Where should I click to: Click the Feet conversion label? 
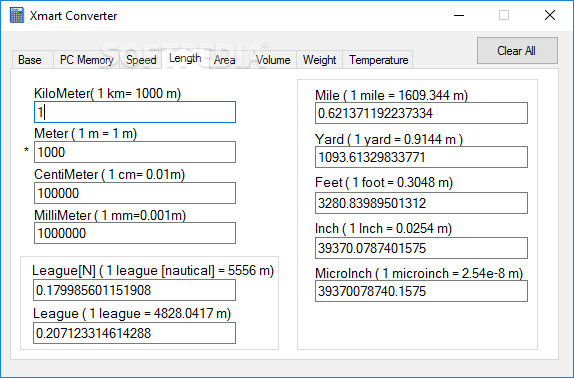384,182
